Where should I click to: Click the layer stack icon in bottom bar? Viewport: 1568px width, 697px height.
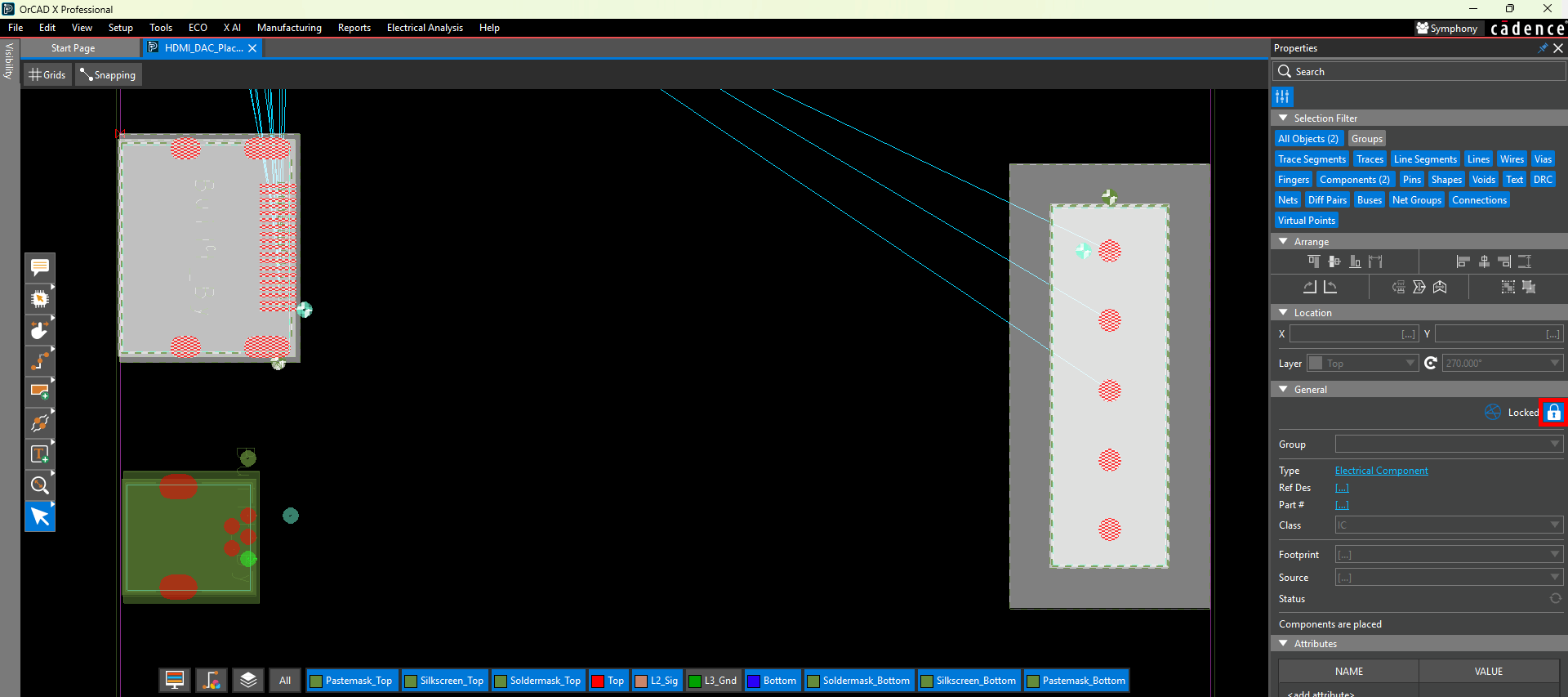point(248,680)
